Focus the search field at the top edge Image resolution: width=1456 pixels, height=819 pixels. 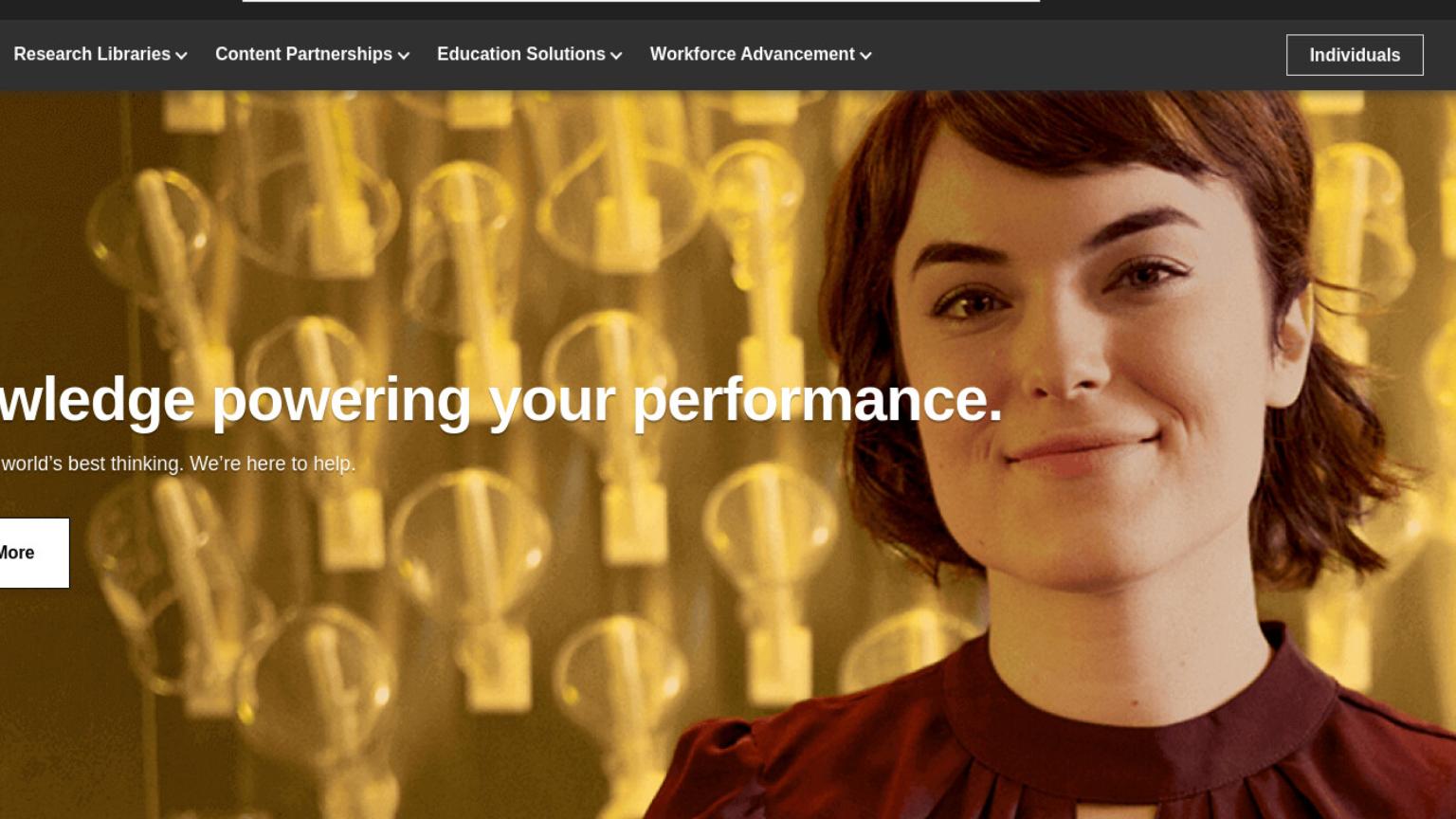641,1
